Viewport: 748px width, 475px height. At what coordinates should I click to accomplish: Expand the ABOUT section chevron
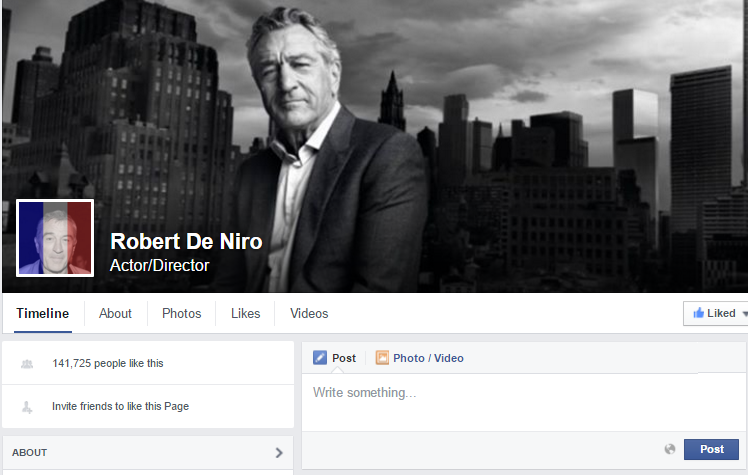(279, 453)
